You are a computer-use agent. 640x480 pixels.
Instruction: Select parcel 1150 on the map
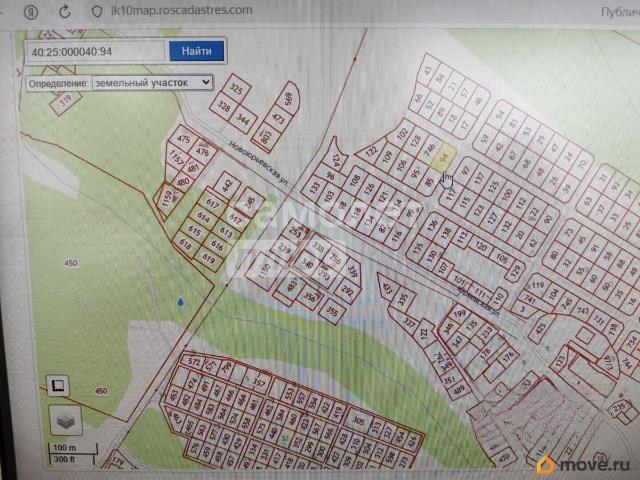tap(264, 270)
